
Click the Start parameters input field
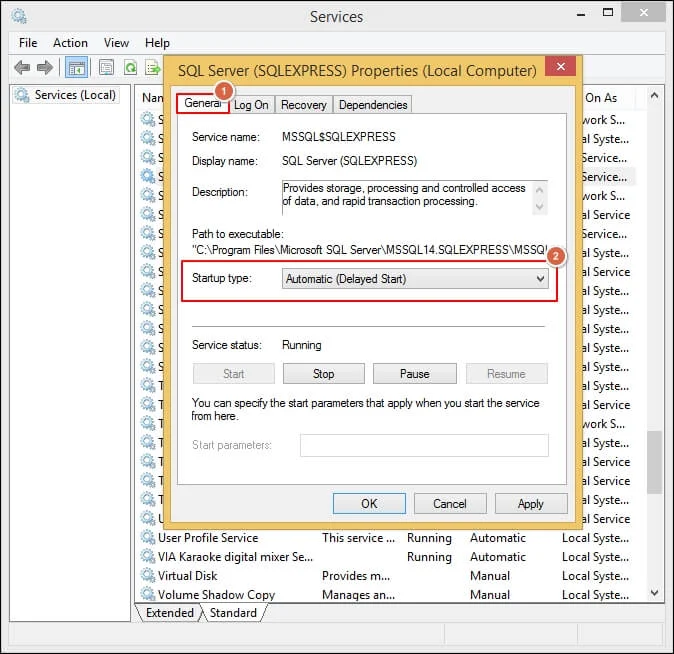point(424,445)
